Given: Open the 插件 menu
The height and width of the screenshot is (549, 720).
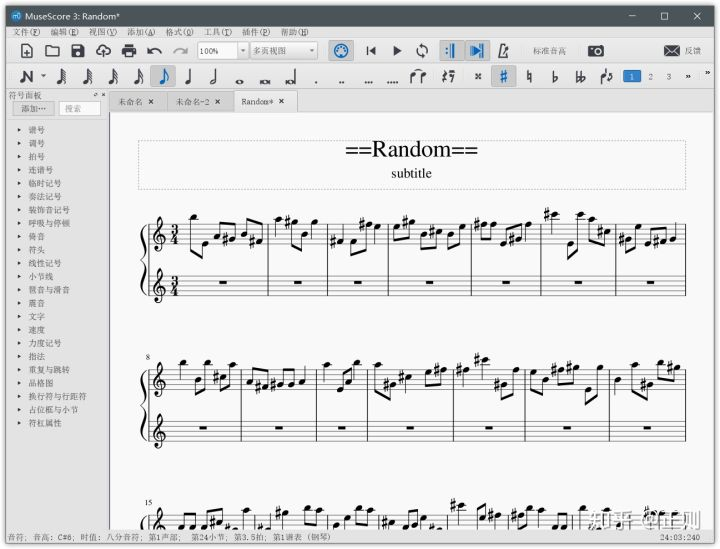Looking at the screenshot, I should click(256, 32).
